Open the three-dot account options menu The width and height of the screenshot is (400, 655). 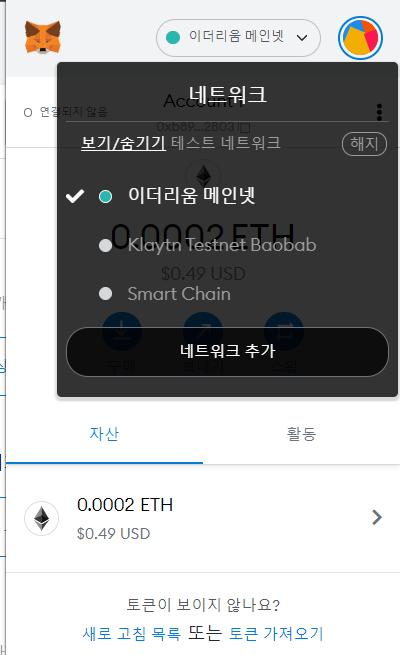click(x=379, y=112)
